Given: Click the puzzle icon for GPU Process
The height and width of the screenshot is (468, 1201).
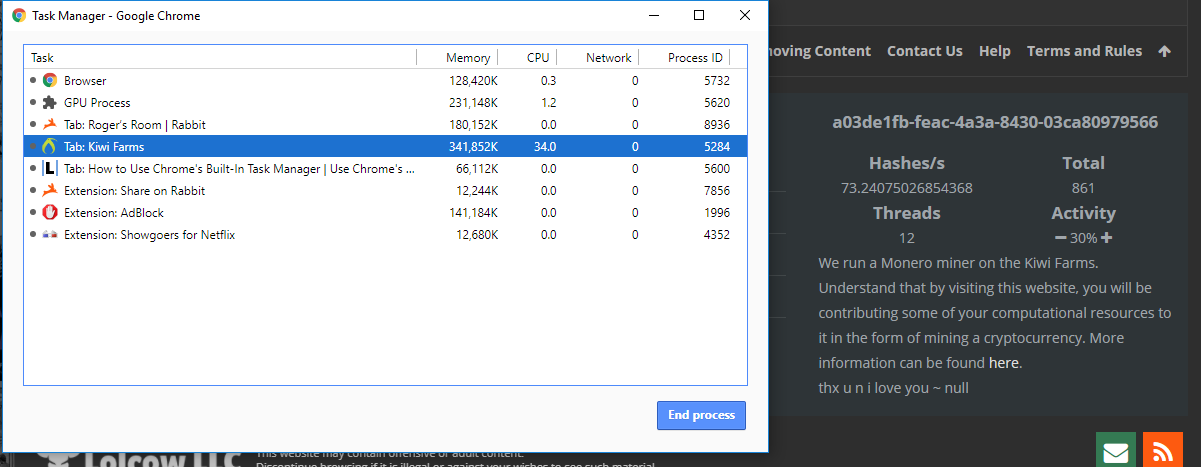Looking at the screenshot, I should click(49, 103).
